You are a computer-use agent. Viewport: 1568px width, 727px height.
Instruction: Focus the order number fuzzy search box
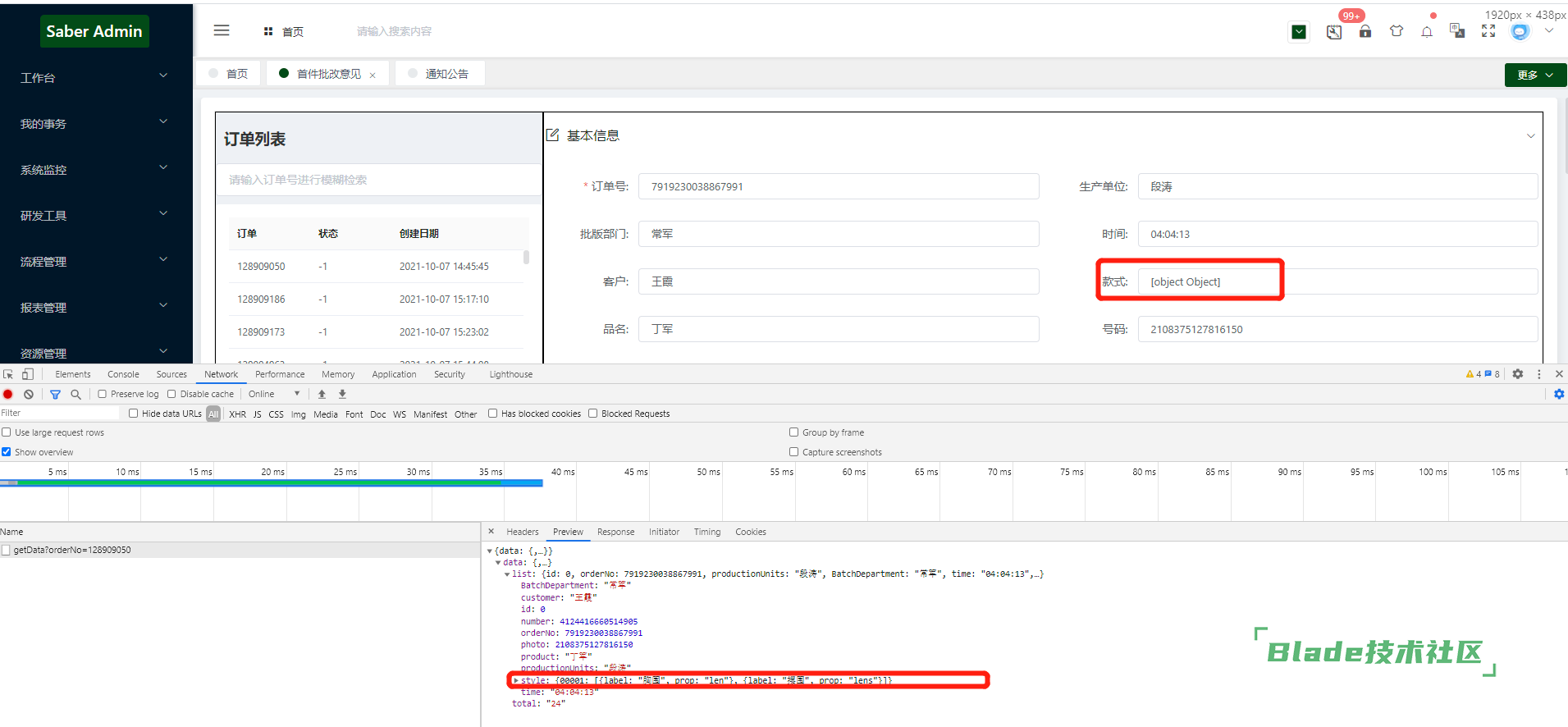379,180
